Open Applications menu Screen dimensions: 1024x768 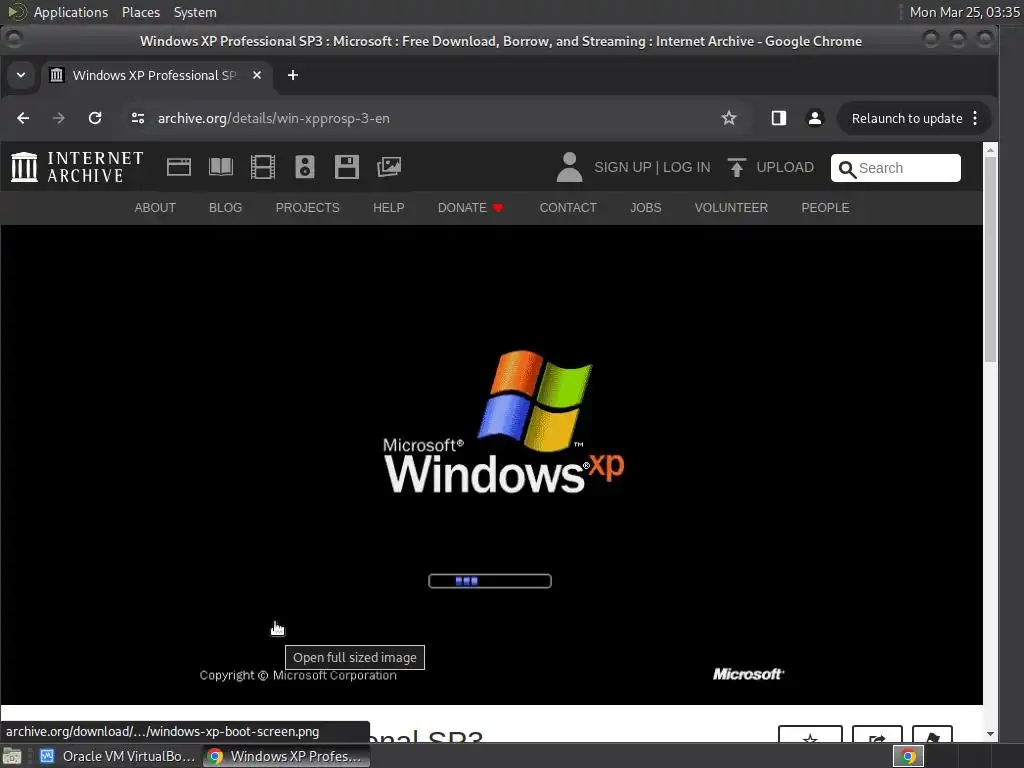pyautogui.click(x=71, y=12)
